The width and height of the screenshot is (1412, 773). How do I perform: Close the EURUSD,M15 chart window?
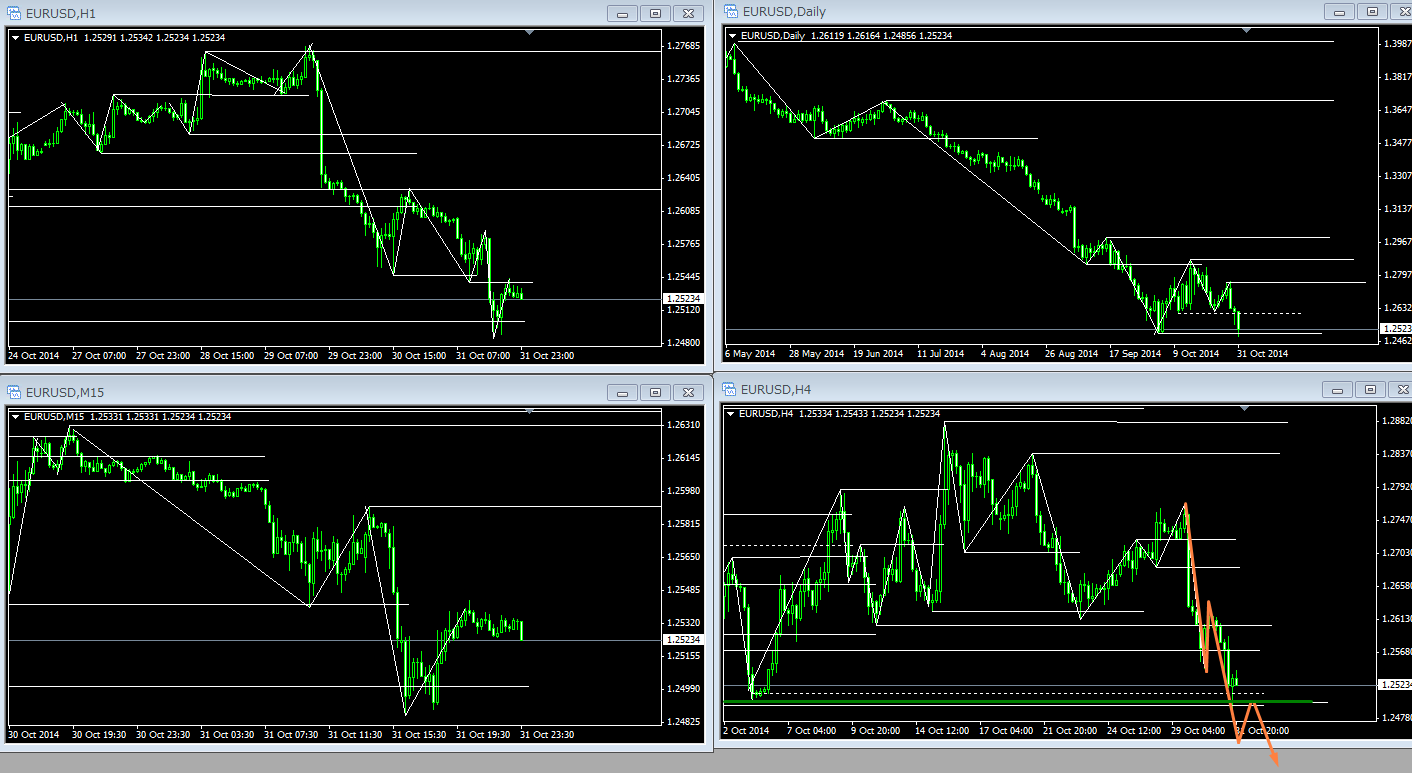pos(688,392)
